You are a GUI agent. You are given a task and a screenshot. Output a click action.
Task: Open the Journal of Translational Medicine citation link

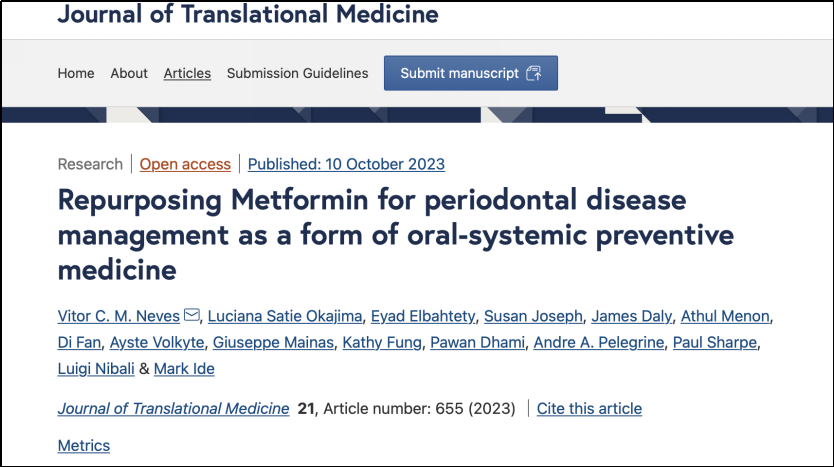(173, 408)
